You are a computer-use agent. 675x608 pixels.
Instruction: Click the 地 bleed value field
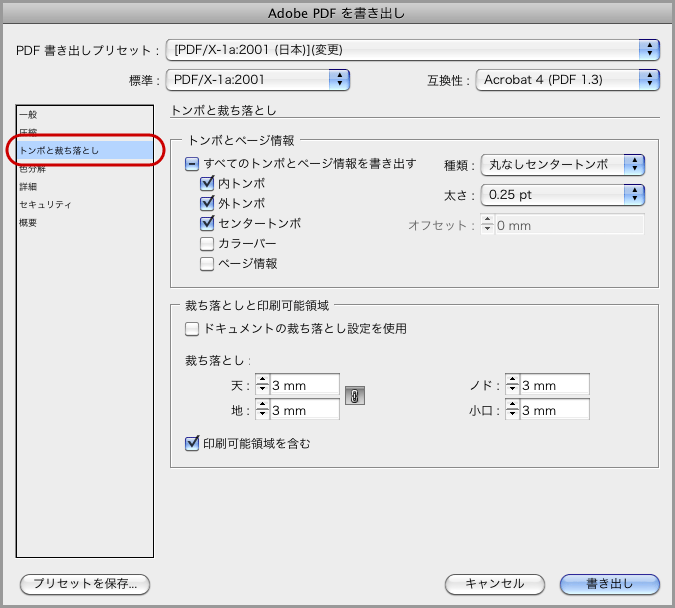pos(304,410)
